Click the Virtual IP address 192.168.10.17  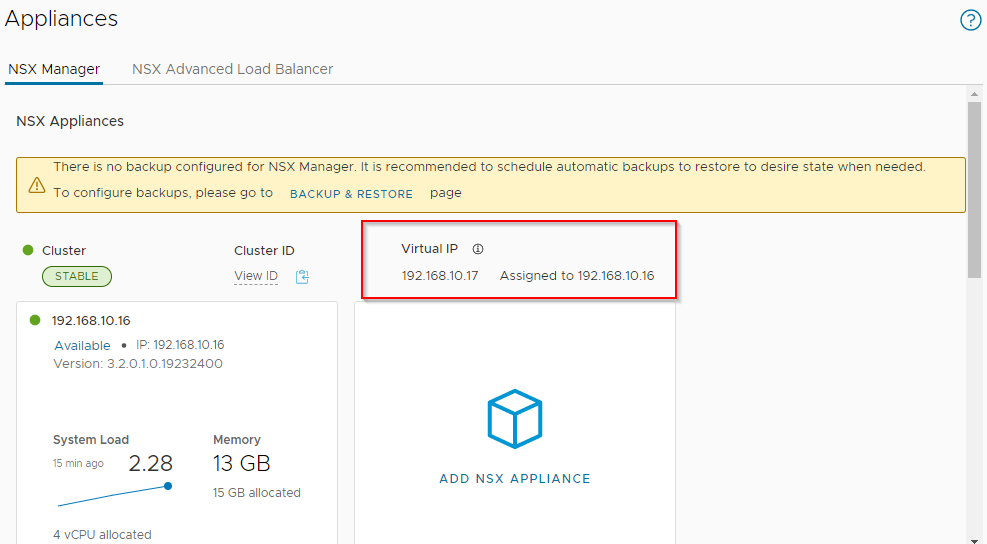click(440, 276)
